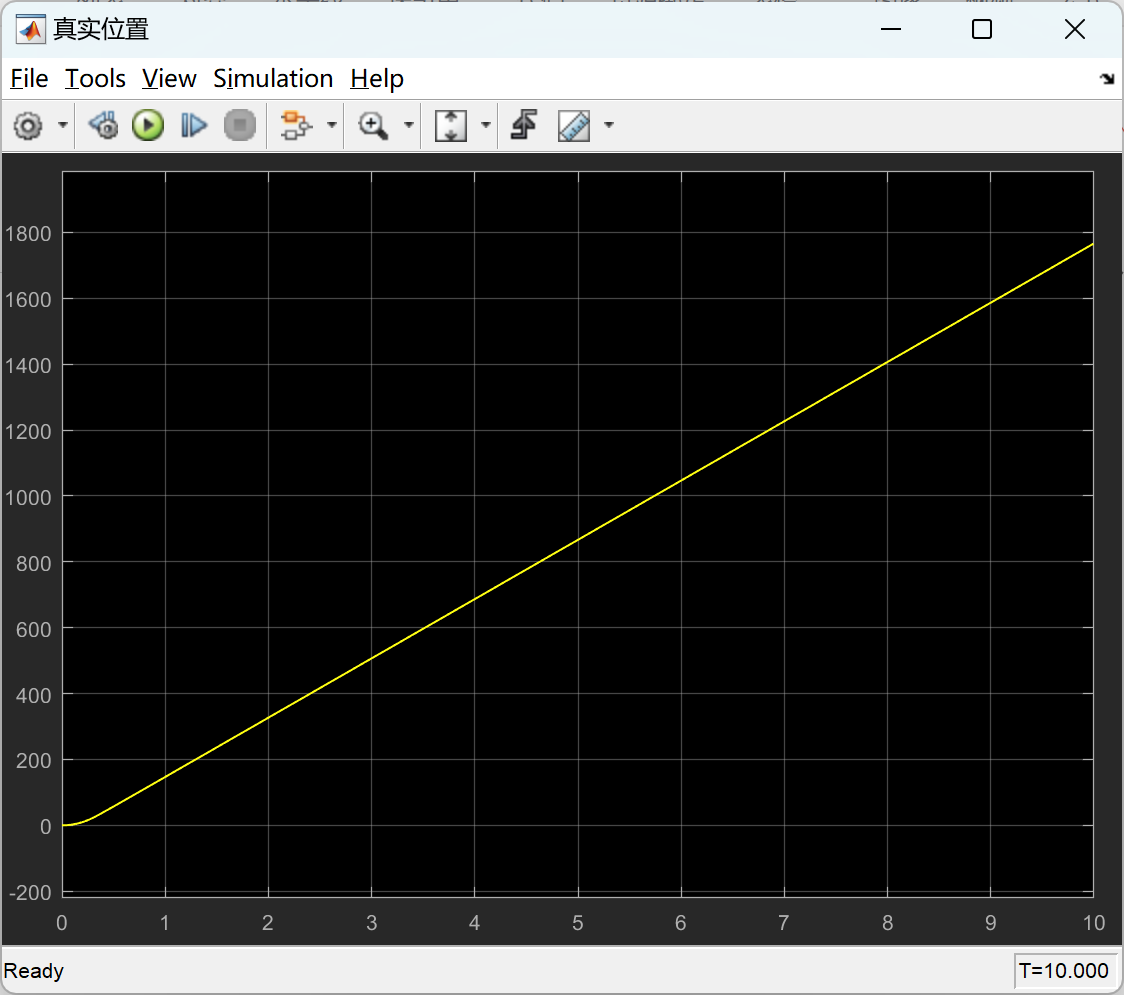Click the 5 x-axis tick label

coord(578,923)
